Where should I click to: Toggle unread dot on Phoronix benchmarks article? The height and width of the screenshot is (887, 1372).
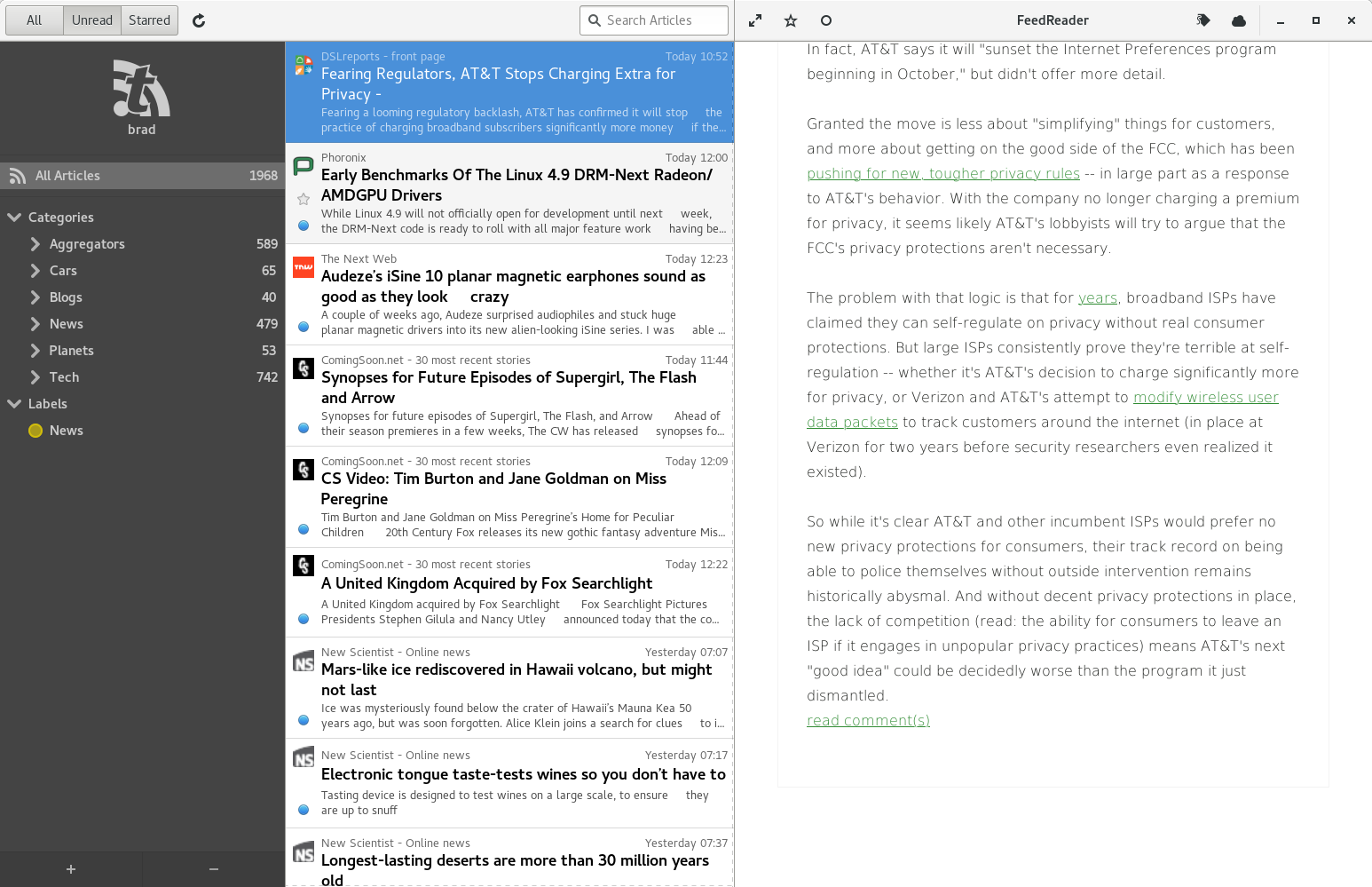click(x=304, y=226)
